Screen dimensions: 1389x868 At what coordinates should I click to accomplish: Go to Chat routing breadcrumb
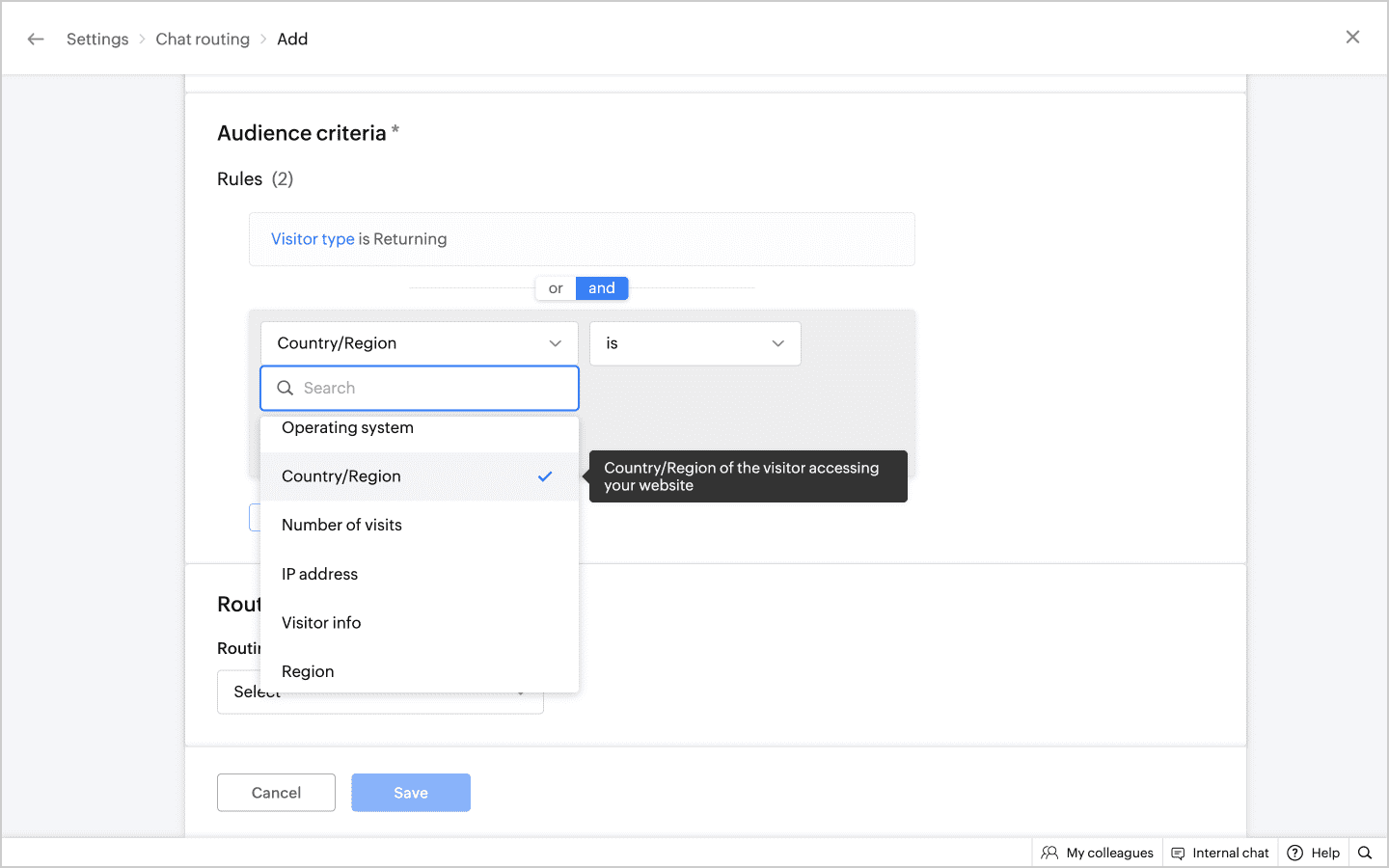[203, 40]
